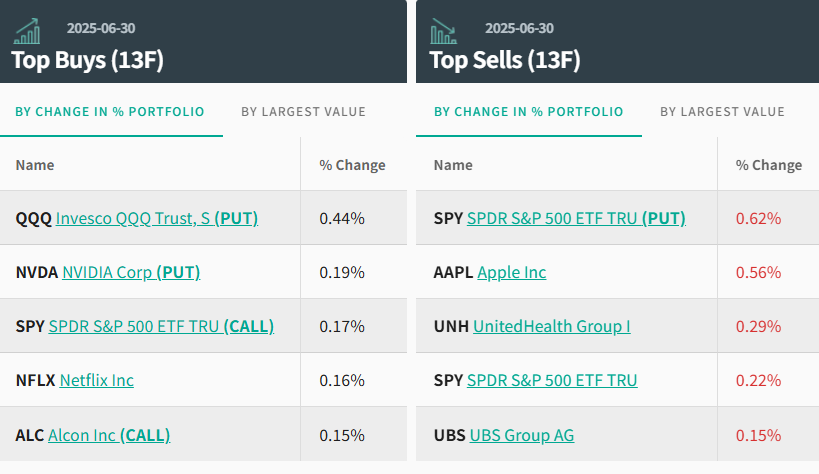Click SPDR S&P 500 ETF PUT in Top Sells

click(577, 218)
